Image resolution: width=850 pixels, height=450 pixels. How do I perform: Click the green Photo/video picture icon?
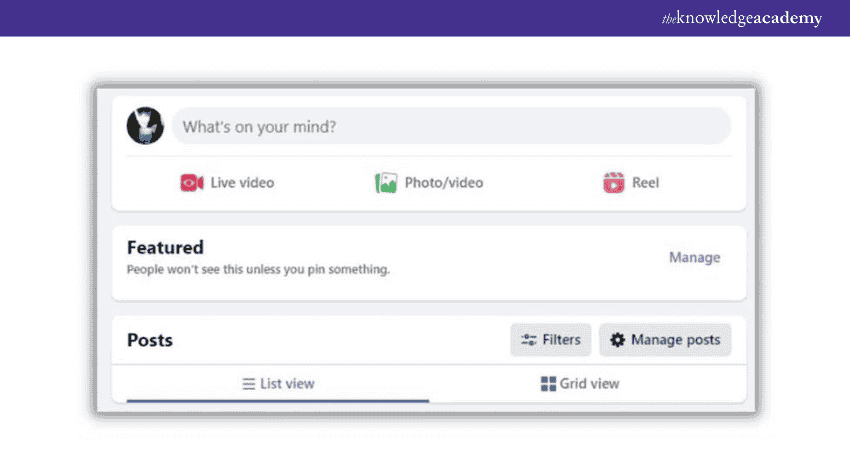(386, 183)
